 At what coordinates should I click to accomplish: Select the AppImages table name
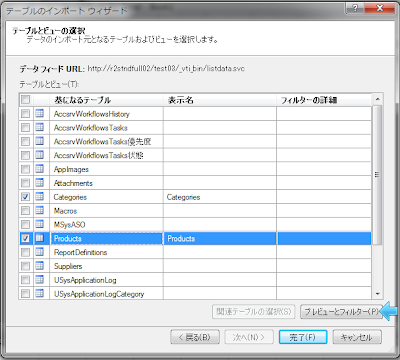coord(71,169)
